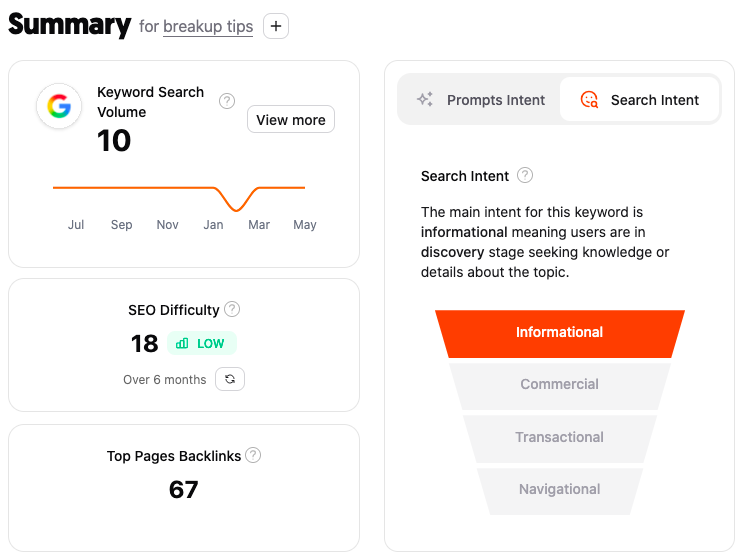Open the SEO Difficulty help icon

(232, 309)
